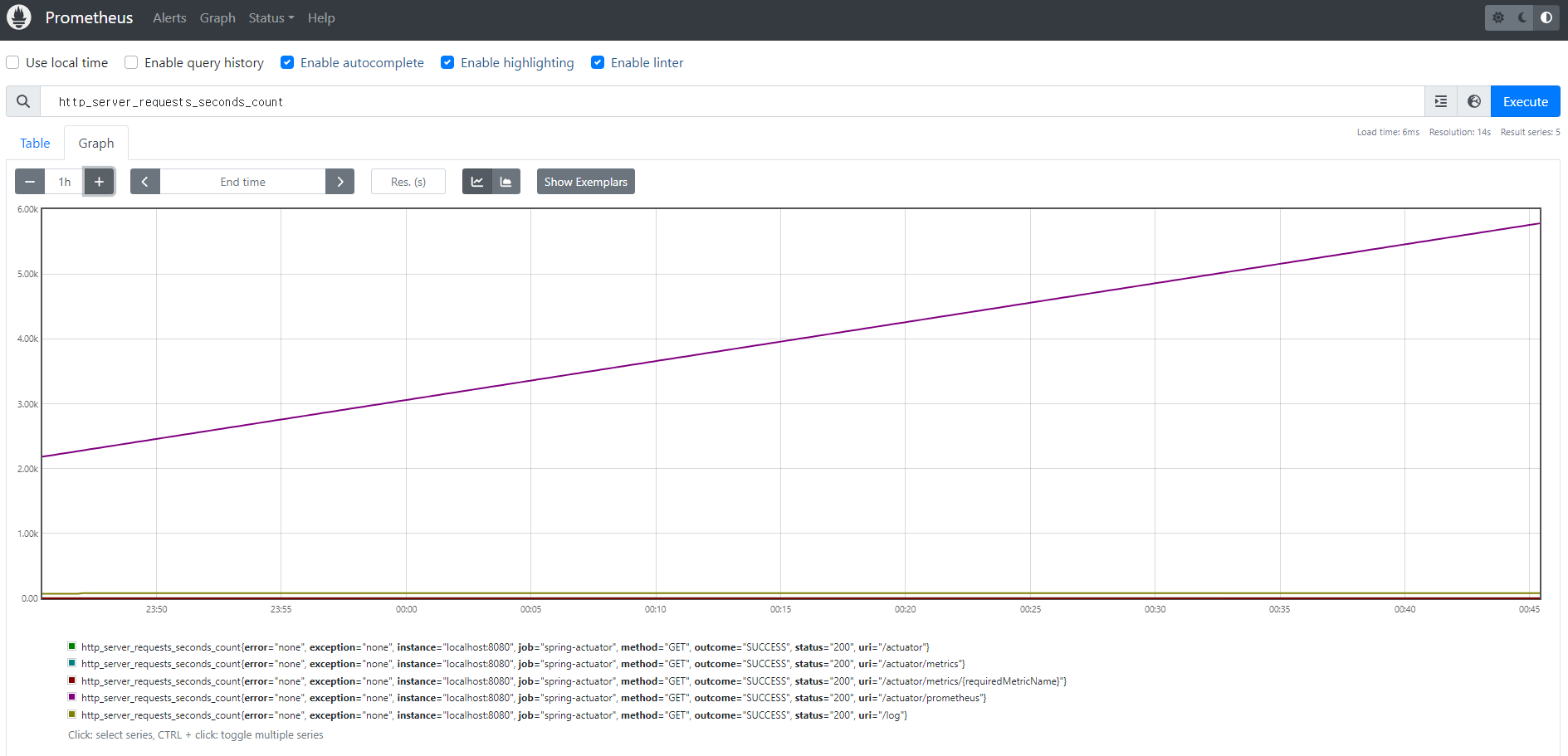Select the /actuator/prometheus series color swatch
The image size is (1568, 756).
(x=72, y=696)
